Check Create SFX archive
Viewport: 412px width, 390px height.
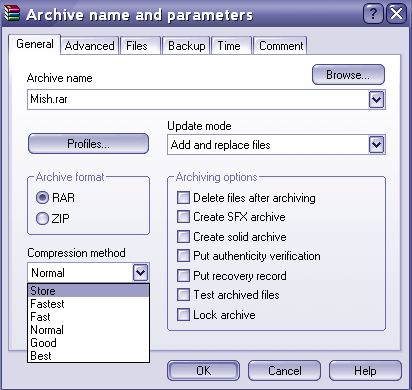point(183,217)
